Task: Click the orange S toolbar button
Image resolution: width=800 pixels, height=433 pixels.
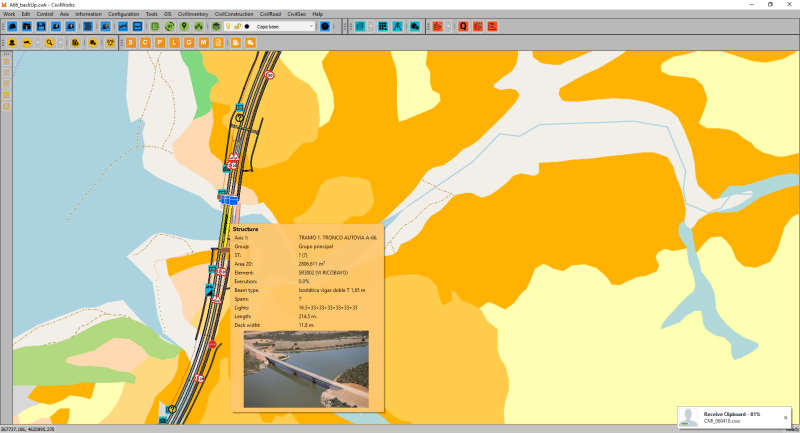Action: pyautogui.click(x=132, y=43)
